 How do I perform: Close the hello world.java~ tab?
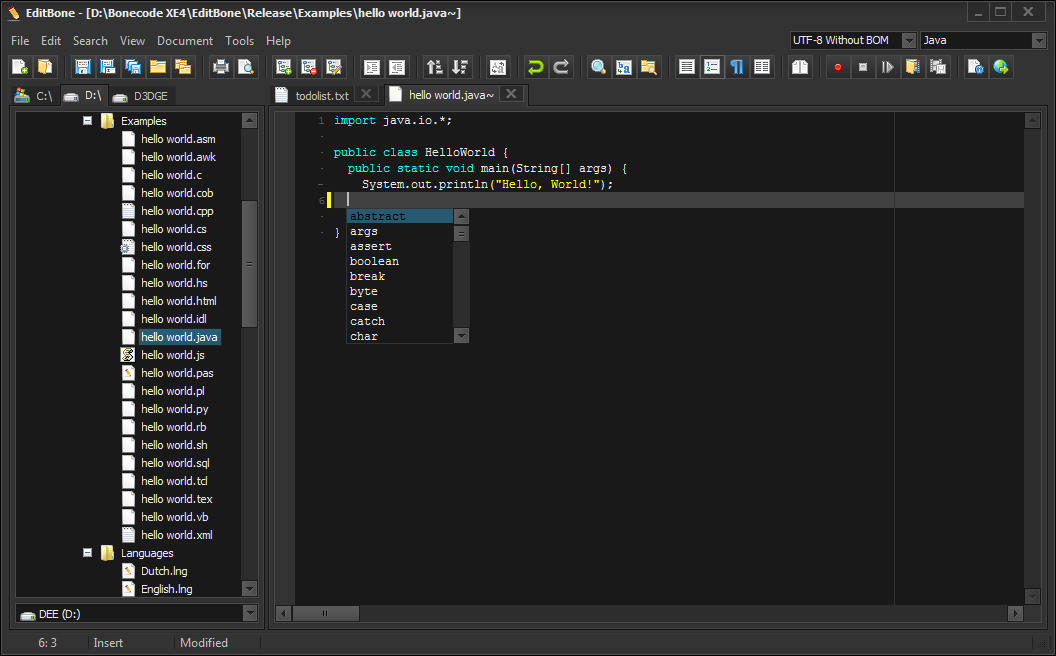(512, 94)
